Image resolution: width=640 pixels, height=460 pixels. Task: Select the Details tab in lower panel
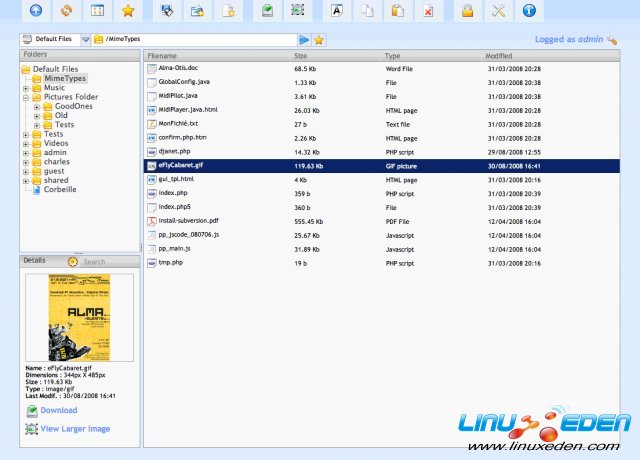pos(34,260)
